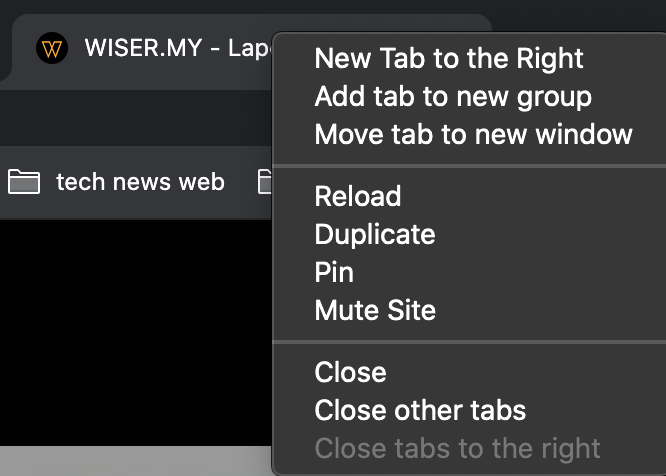Image resolution: width=666 pixels, height=476 pixels.
Task: Click the gray strip beneath the black page
Action: [136, 461]
